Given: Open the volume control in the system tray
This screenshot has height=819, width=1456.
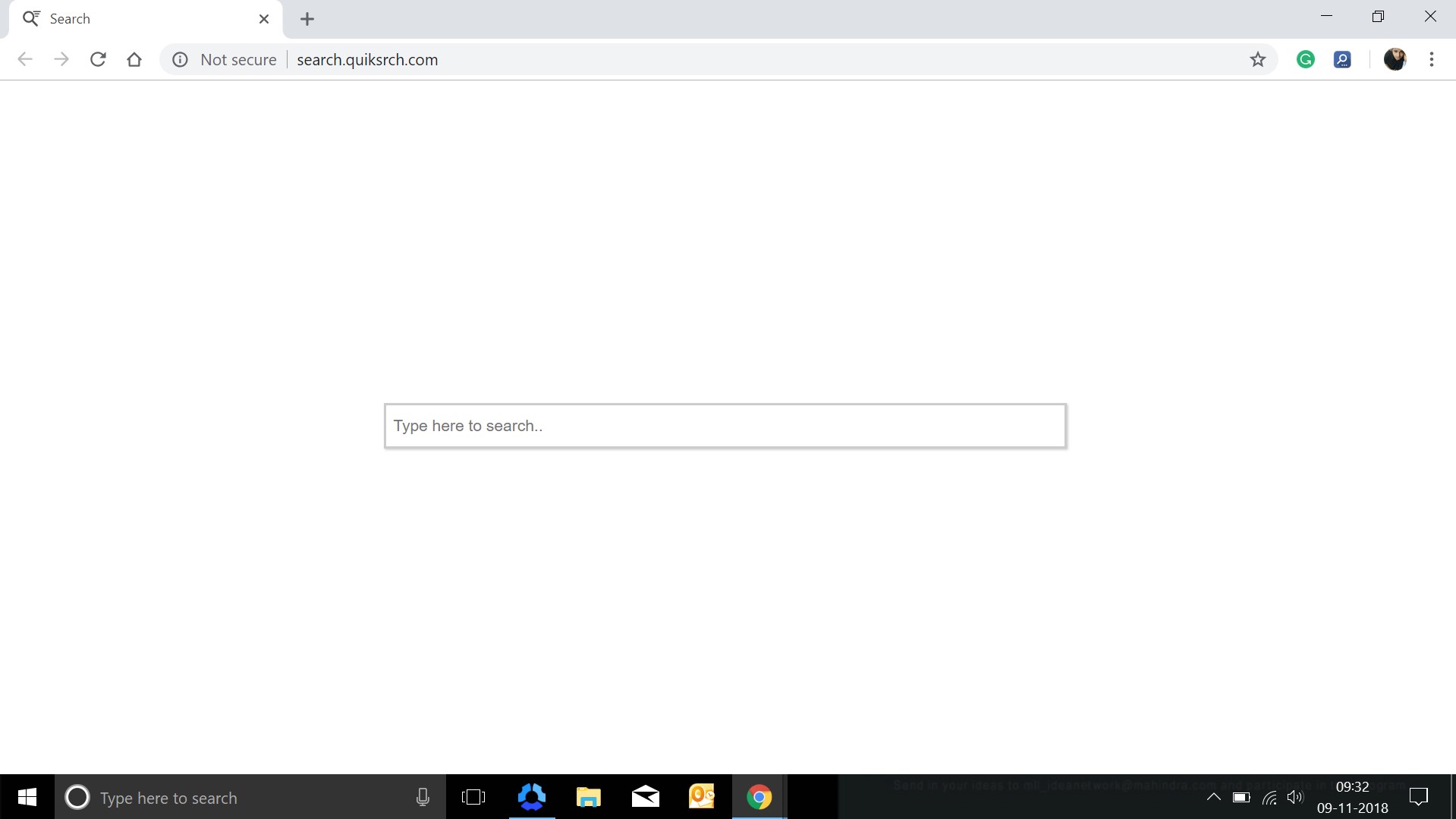Looking at the screenshot, I should click(1296, 797).
